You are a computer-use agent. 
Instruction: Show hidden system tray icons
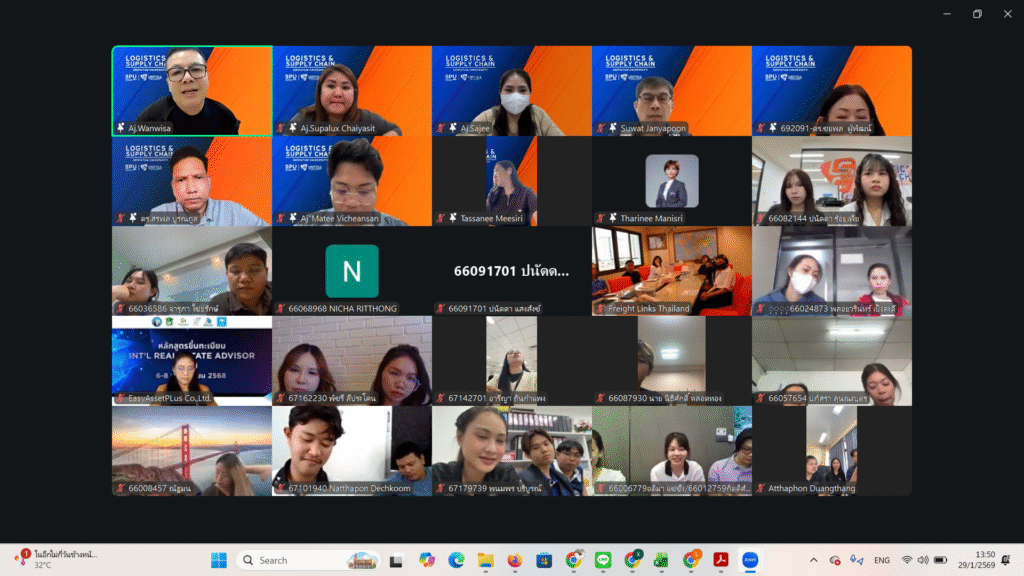point(813,560)
